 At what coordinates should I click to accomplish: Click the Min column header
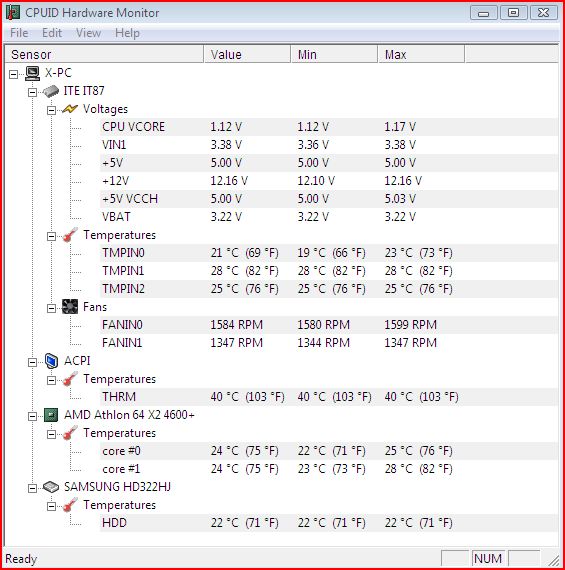334,54
